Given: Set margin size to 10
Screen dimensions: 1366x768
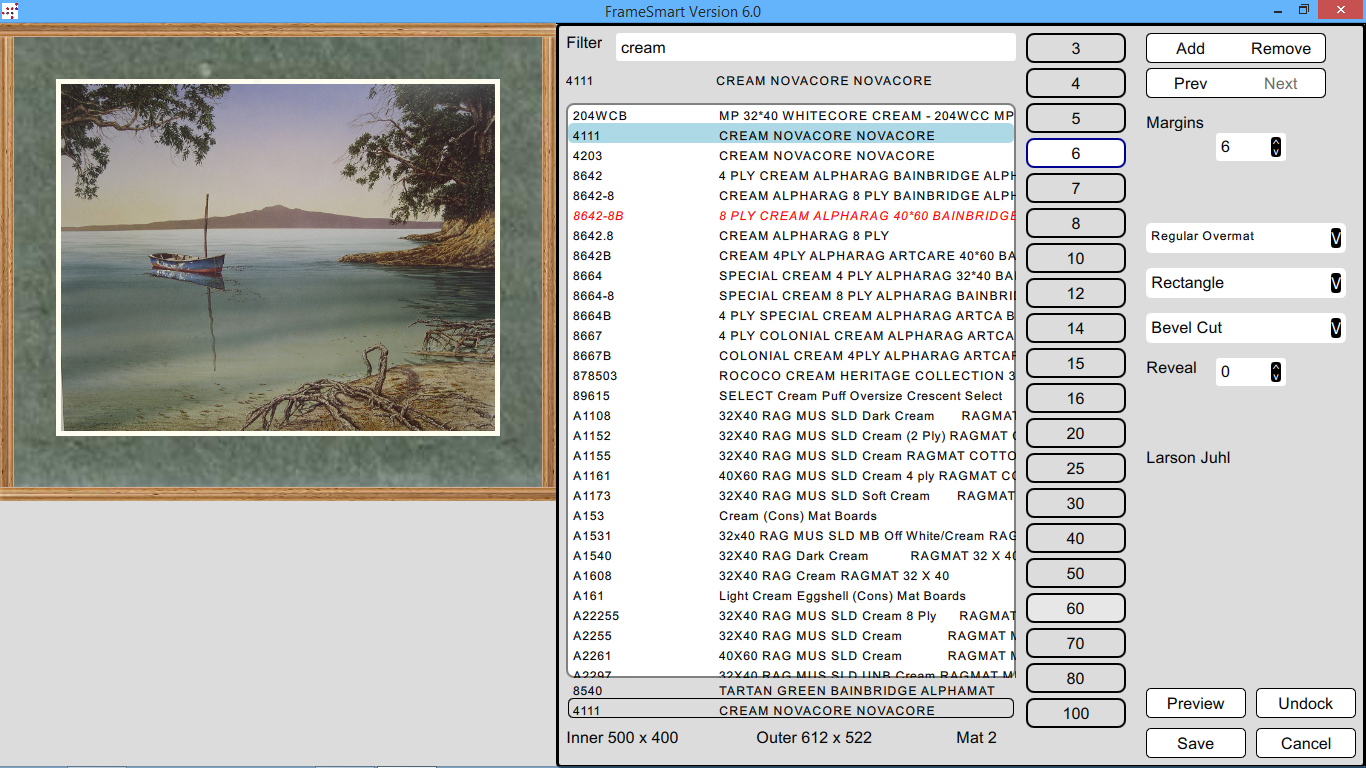Looking at the screenshot, I should click(1075, 258).
